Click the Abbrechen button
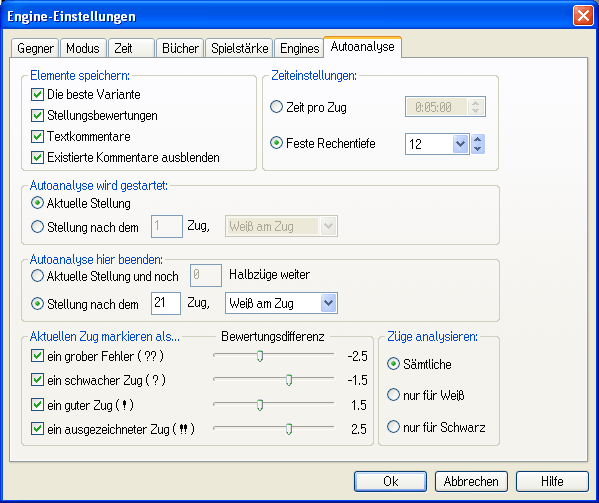The image size is (599, 503). click(471, 481)
